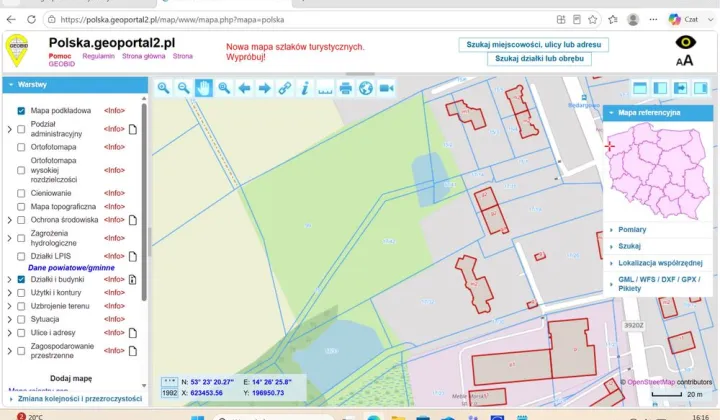The height and width of the screenshot is (420, 720).
Task: Enable Mapa topograficzna checkbox
Action: point(21,207)
